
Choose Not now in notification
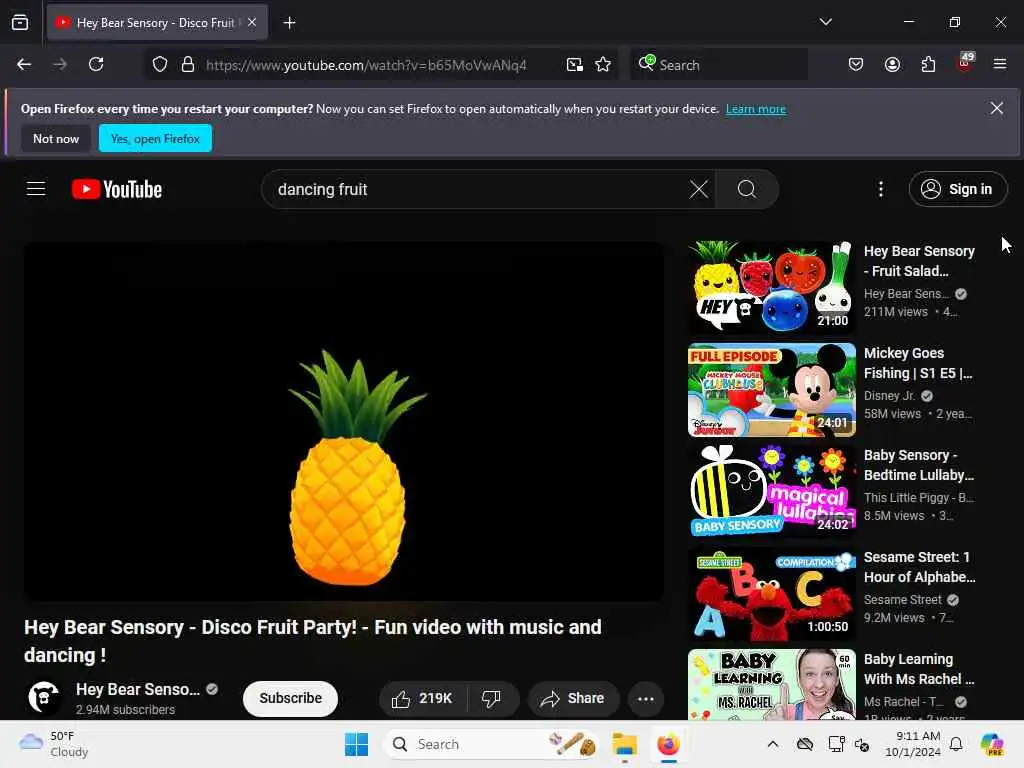(56, 138)
